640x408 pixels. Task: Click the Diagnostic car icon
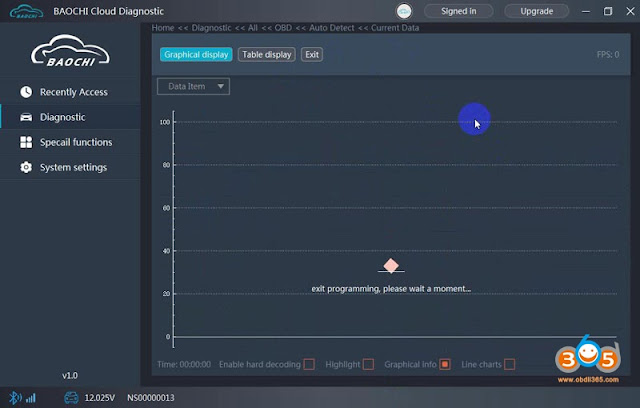[26, 117]
